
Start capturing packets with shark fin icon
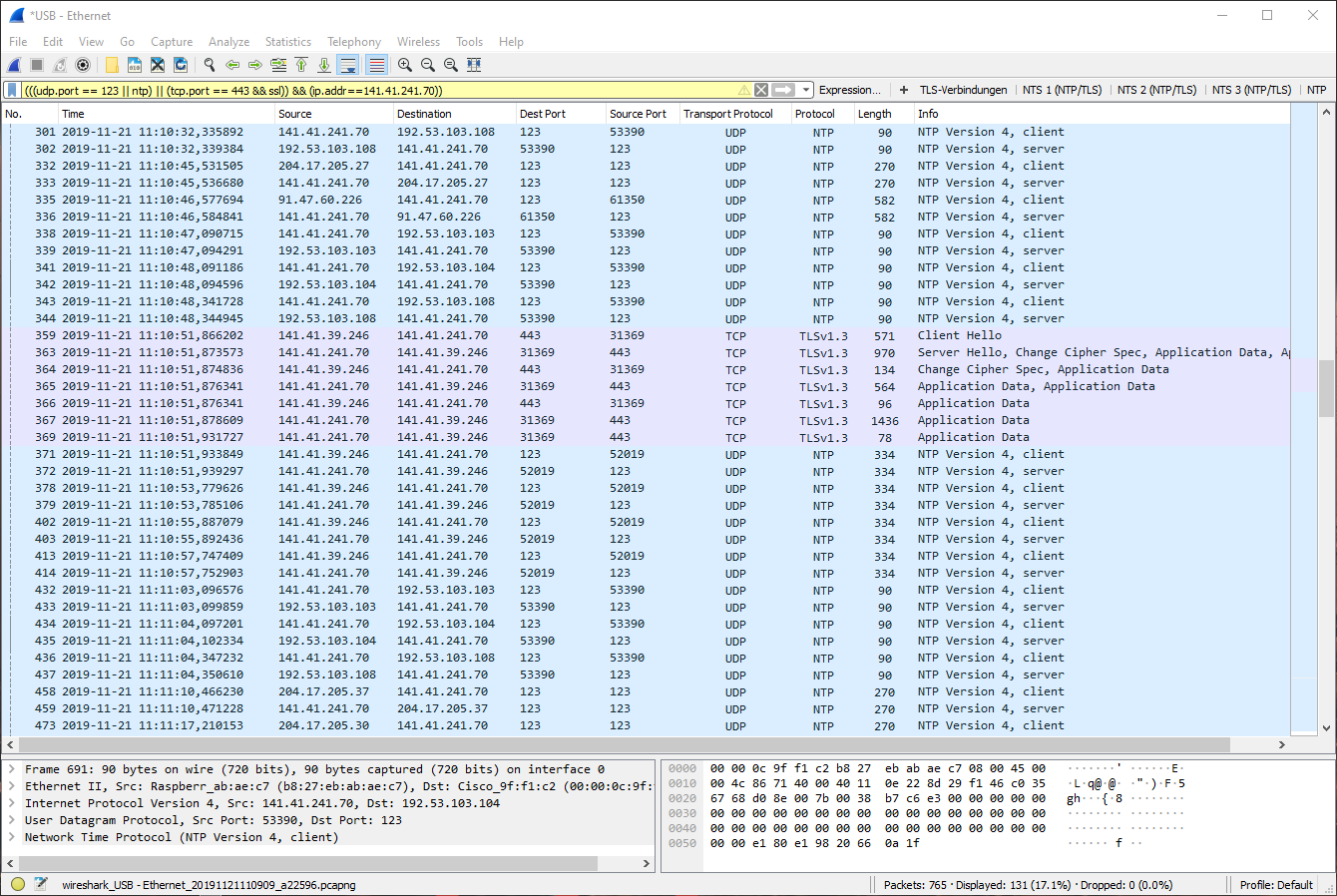14,65
